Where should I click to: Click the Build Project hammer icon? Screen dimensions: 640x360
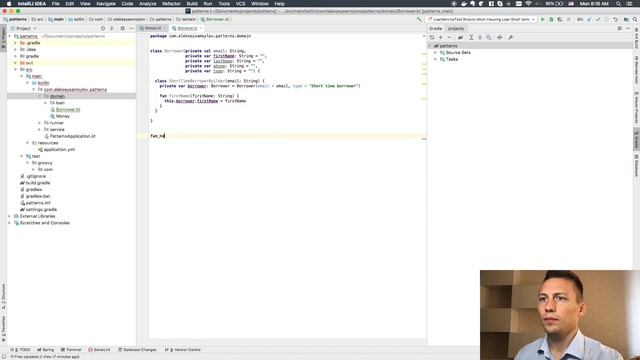[x=420, y=19]
